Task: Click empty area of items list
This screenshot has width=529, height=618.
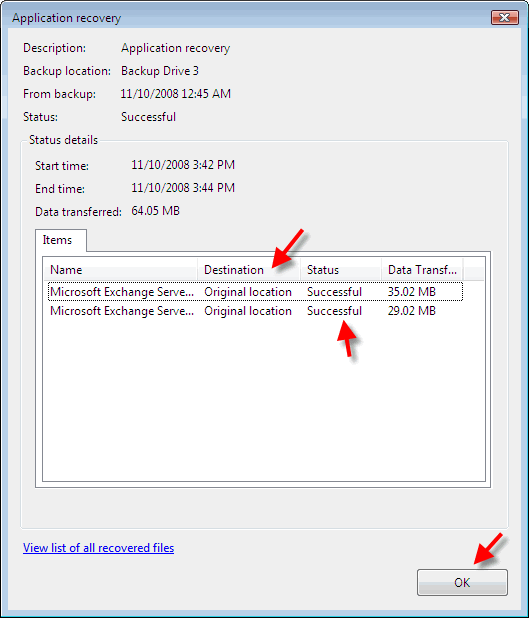Action: [x=264, y=400]
